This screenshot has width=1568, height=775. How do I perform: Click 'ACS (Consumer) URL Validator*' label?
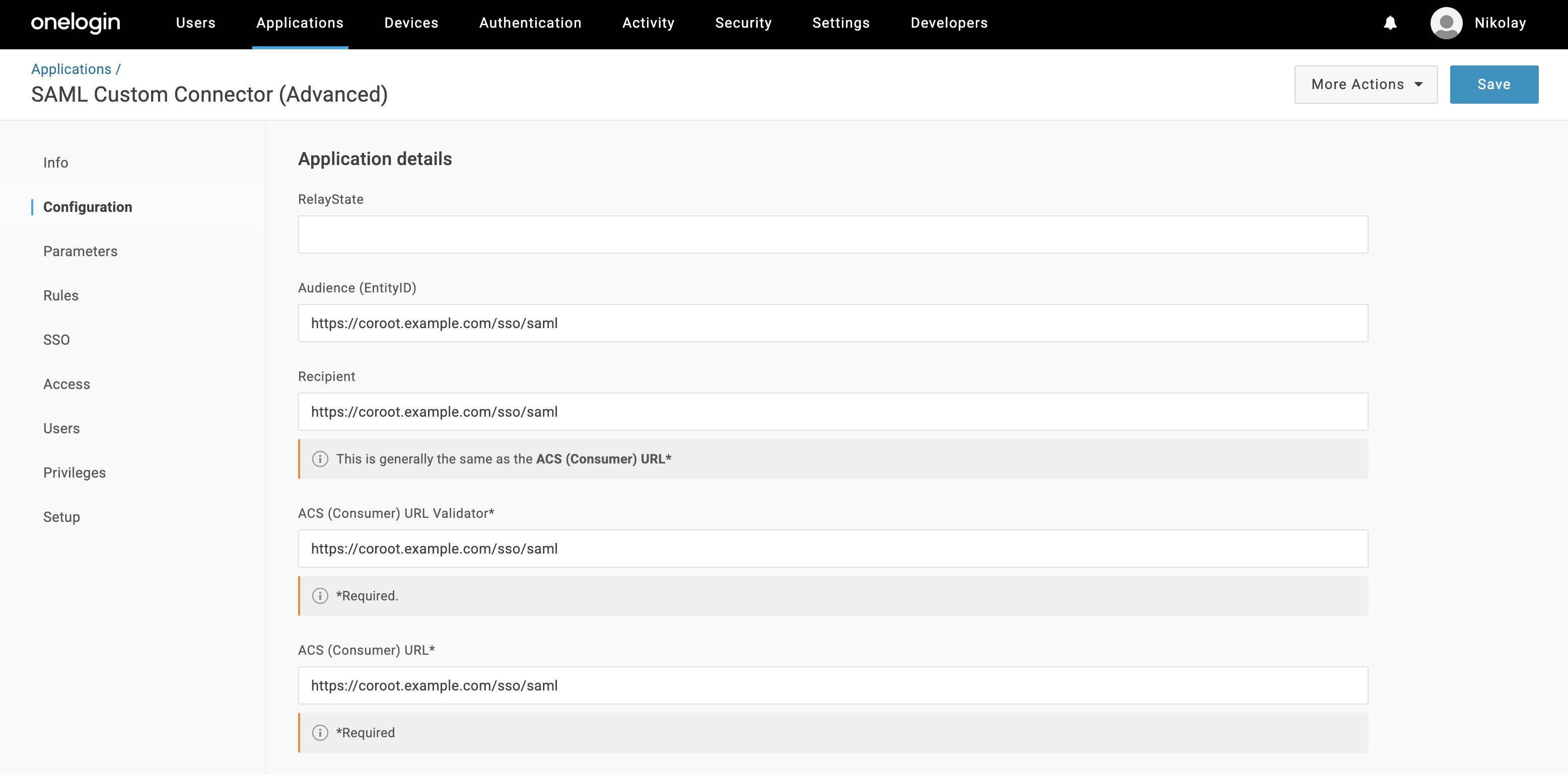pos(396,513)
